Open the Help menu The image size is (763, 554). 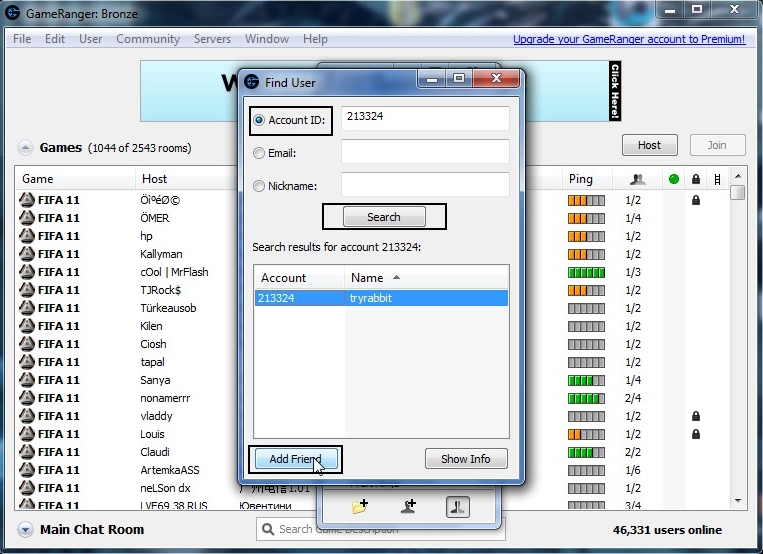tap(315, 39)
